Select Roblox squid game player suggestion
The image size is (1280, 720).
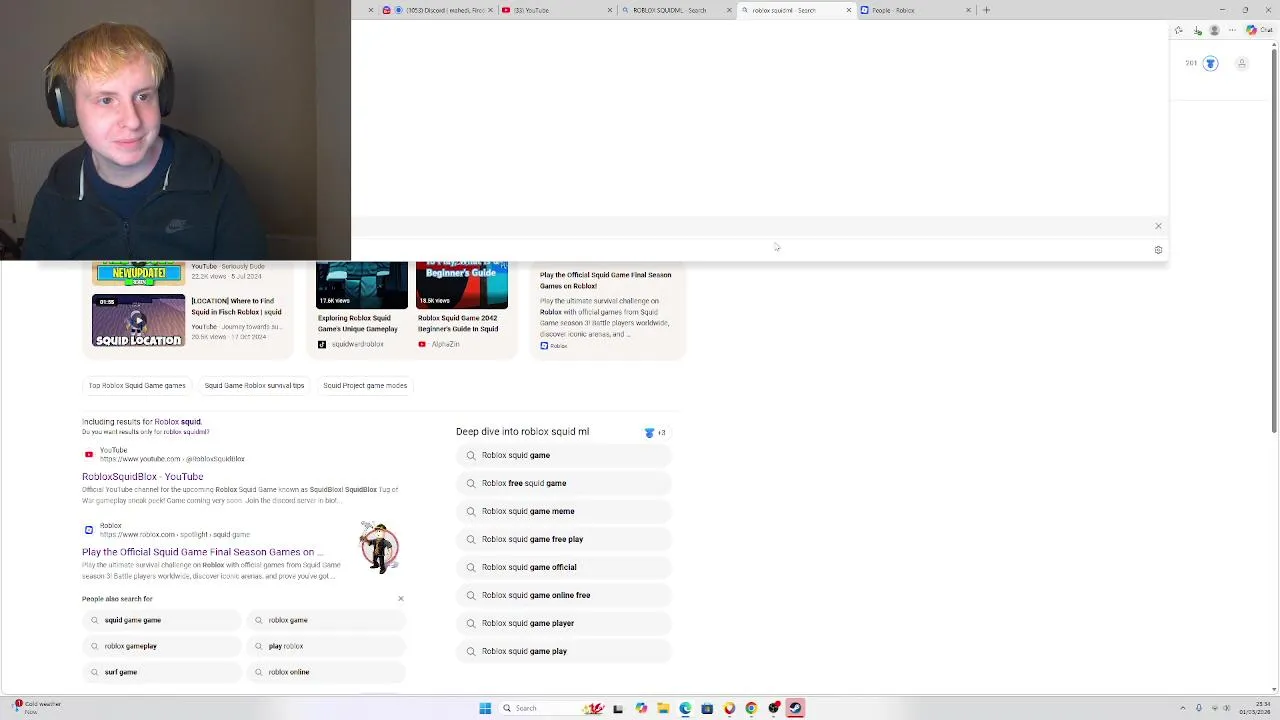563,623
